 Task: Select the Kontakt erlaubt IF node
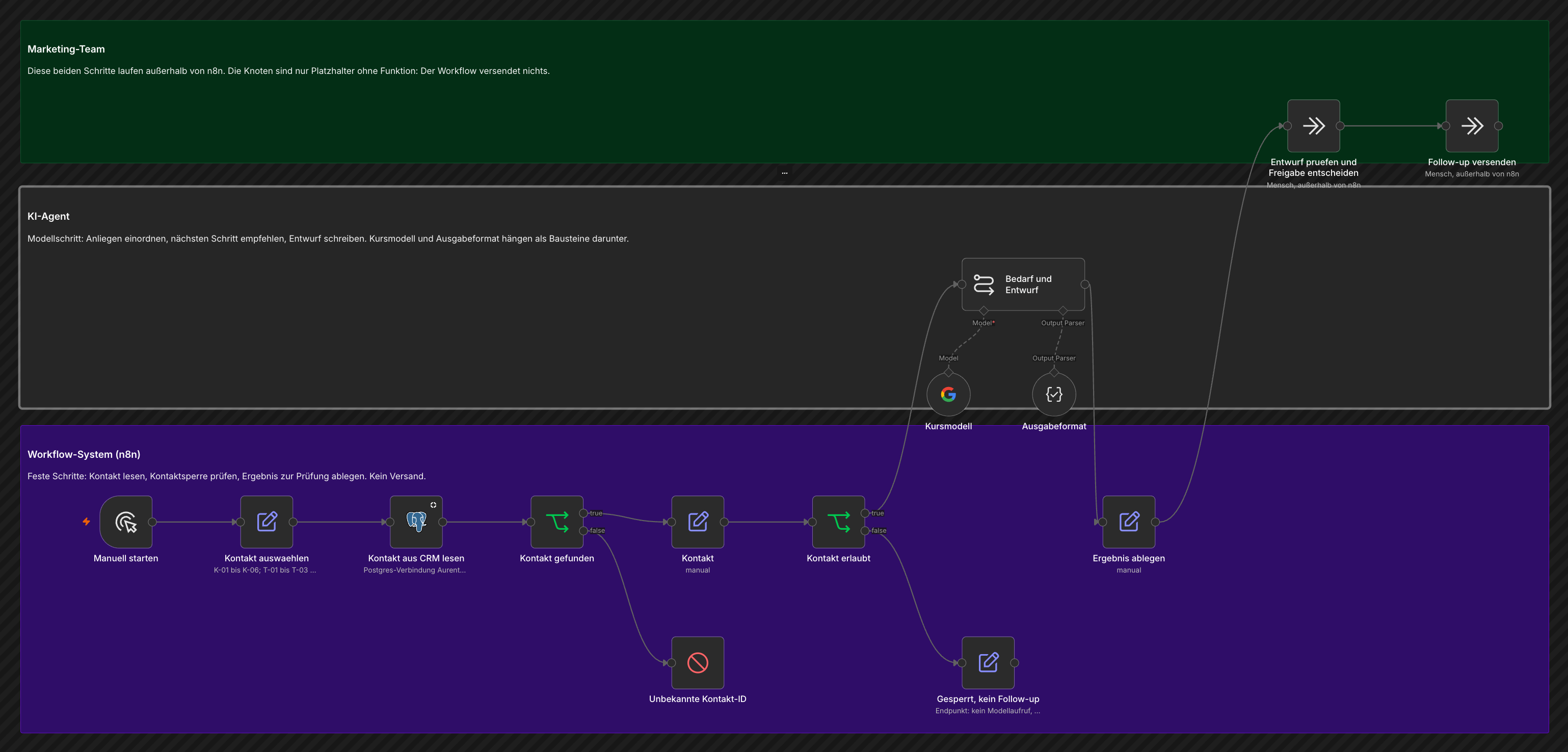click(x=838, y=522)
